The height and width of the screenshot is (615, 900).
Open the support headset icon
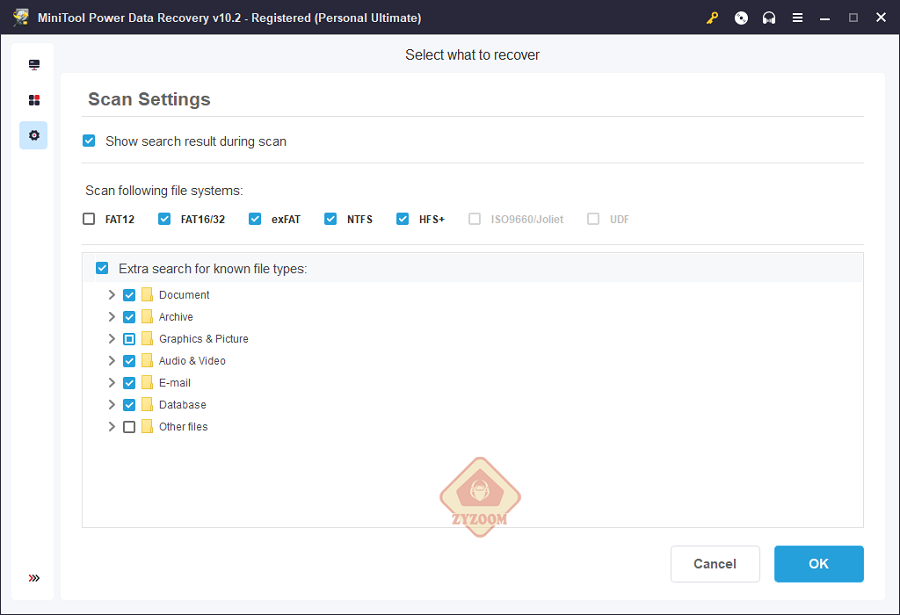pyautogui.click(x=769, y=18)
